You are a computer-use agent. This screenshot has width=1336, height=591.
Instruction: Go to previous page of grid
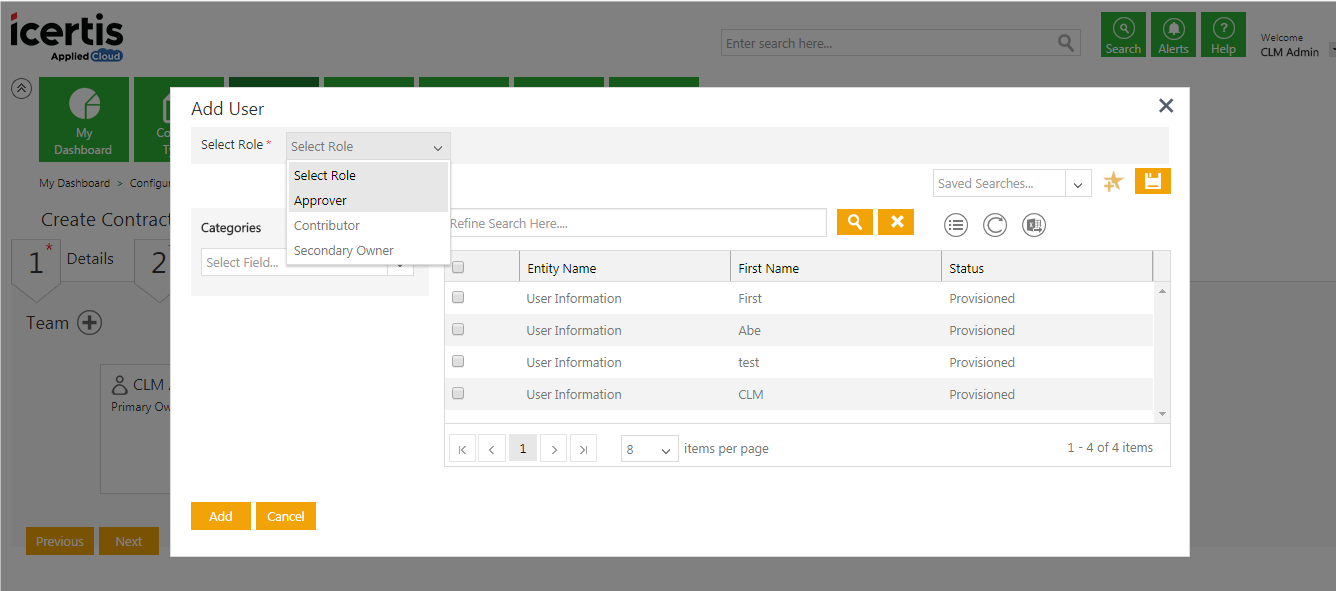(x=491, y=449)
